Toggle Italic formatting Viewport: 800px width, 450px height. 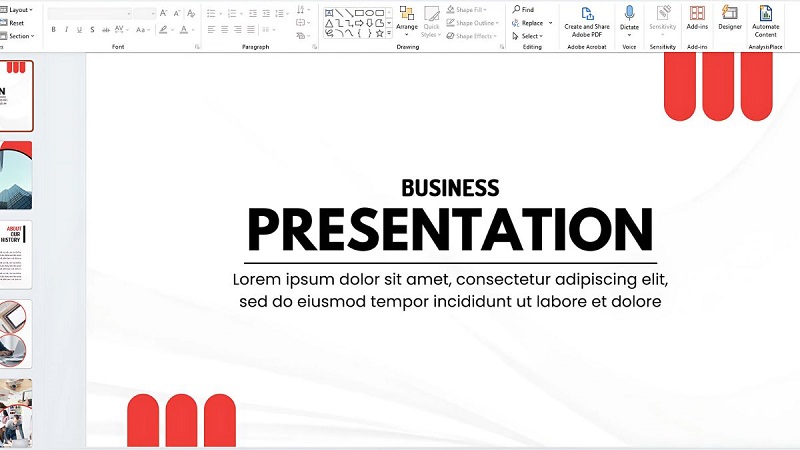(x=66, y=30)
